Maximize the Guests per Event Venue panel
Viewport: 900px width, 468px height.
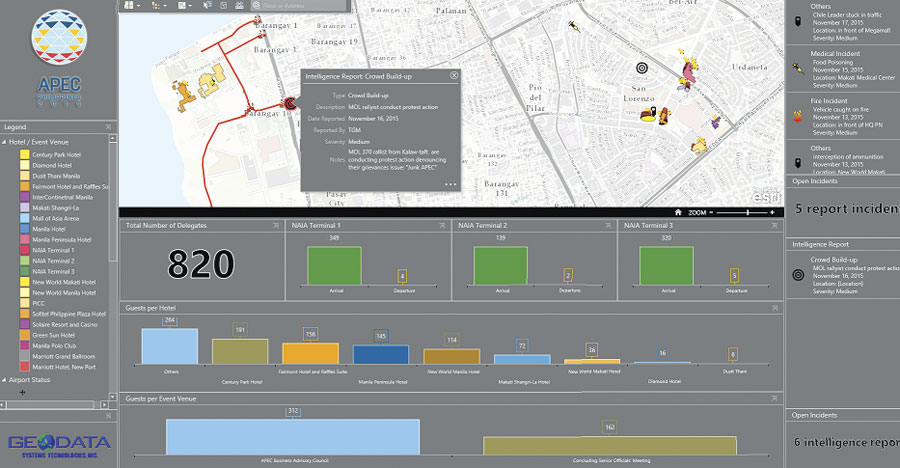click(x=774, y=398)
